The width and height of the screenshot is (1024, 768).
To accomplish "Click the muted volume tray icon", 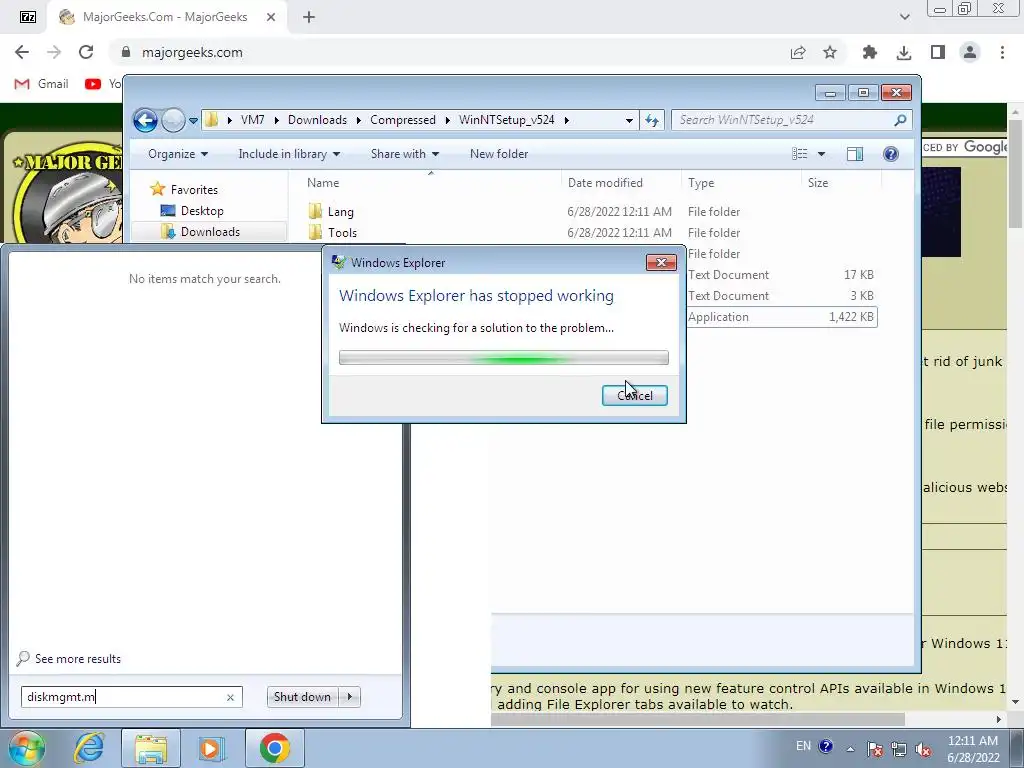I will pyautogui.click(x=923, y=749).
